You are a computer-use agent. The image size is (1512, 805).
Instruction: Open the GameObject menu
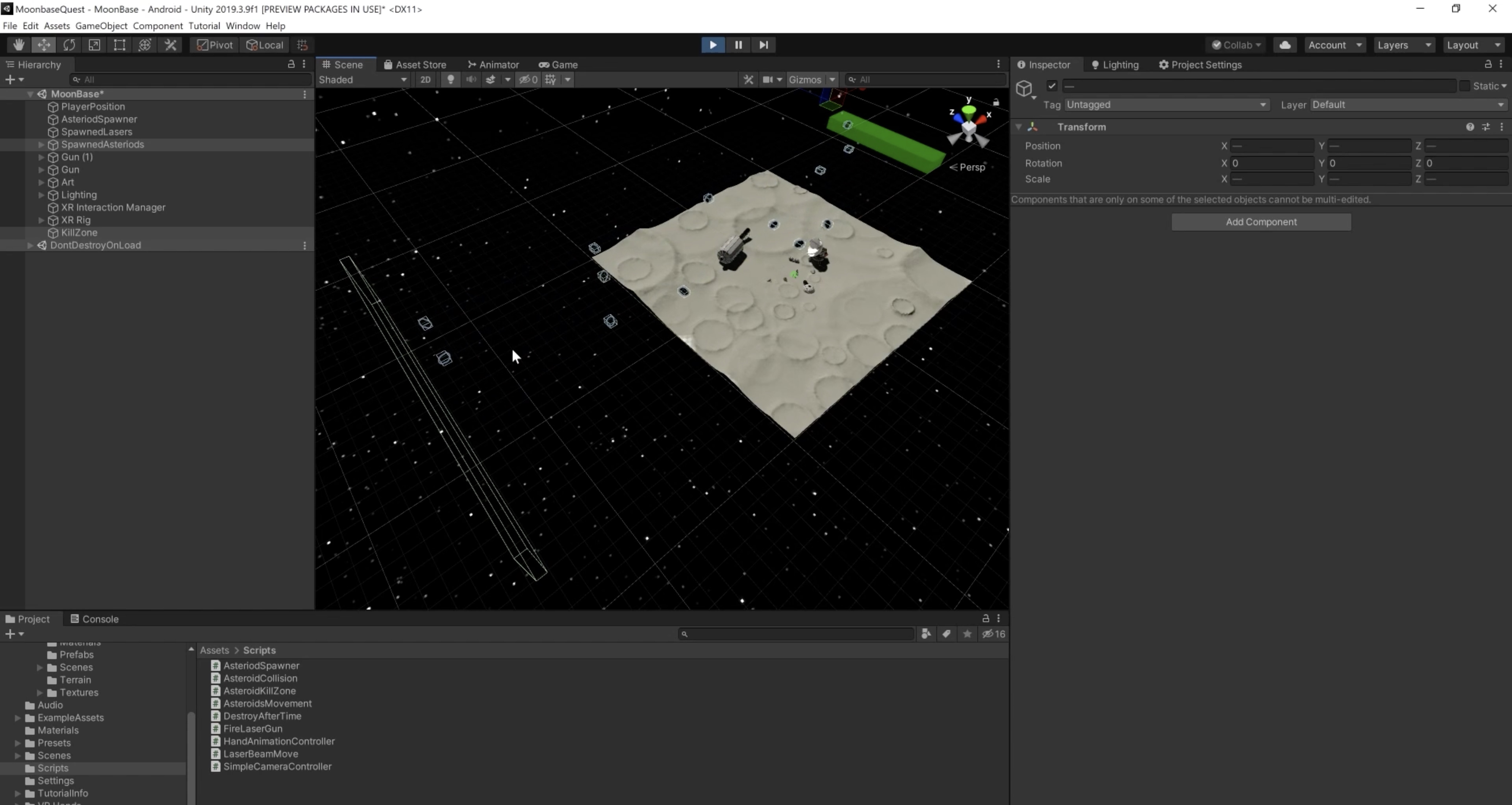click(x=101, y=26)
